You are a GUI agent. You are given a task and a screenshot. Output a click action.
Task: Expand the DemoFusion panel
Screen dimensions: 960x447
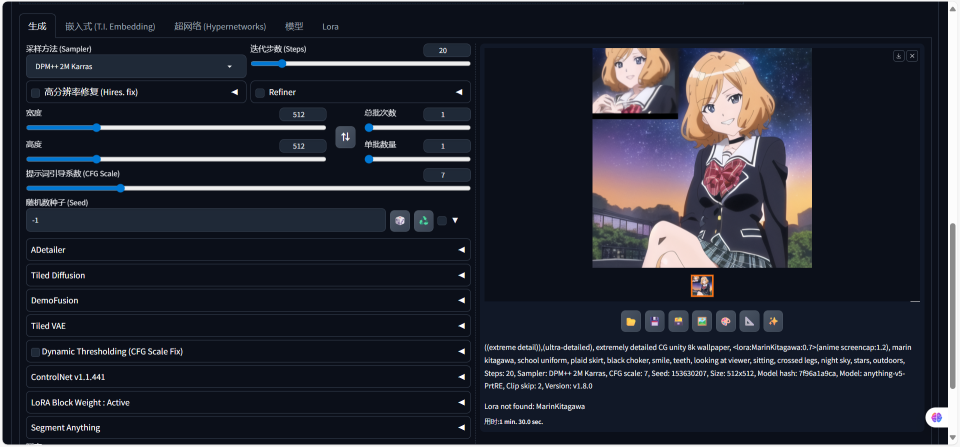pyautogui.click(x=249, y=301)
